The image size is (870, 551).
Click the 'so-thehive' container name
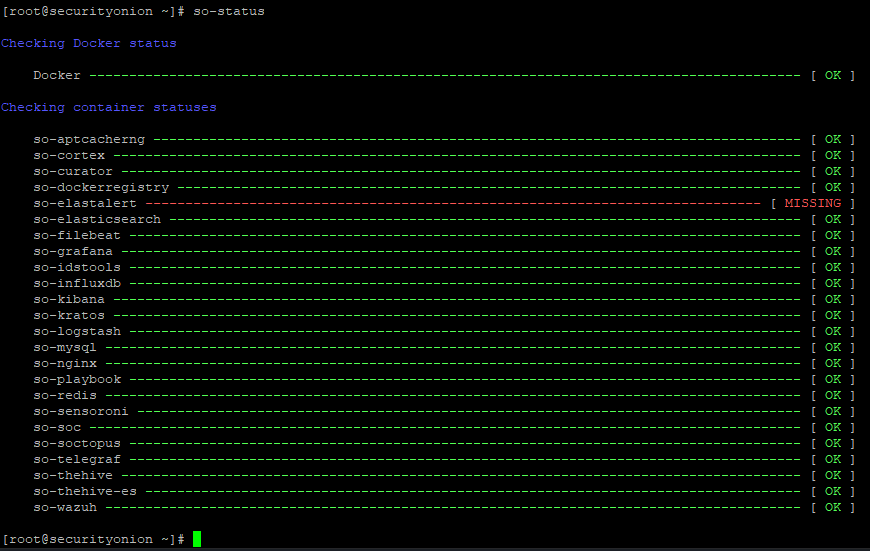(x=73, y=476)
